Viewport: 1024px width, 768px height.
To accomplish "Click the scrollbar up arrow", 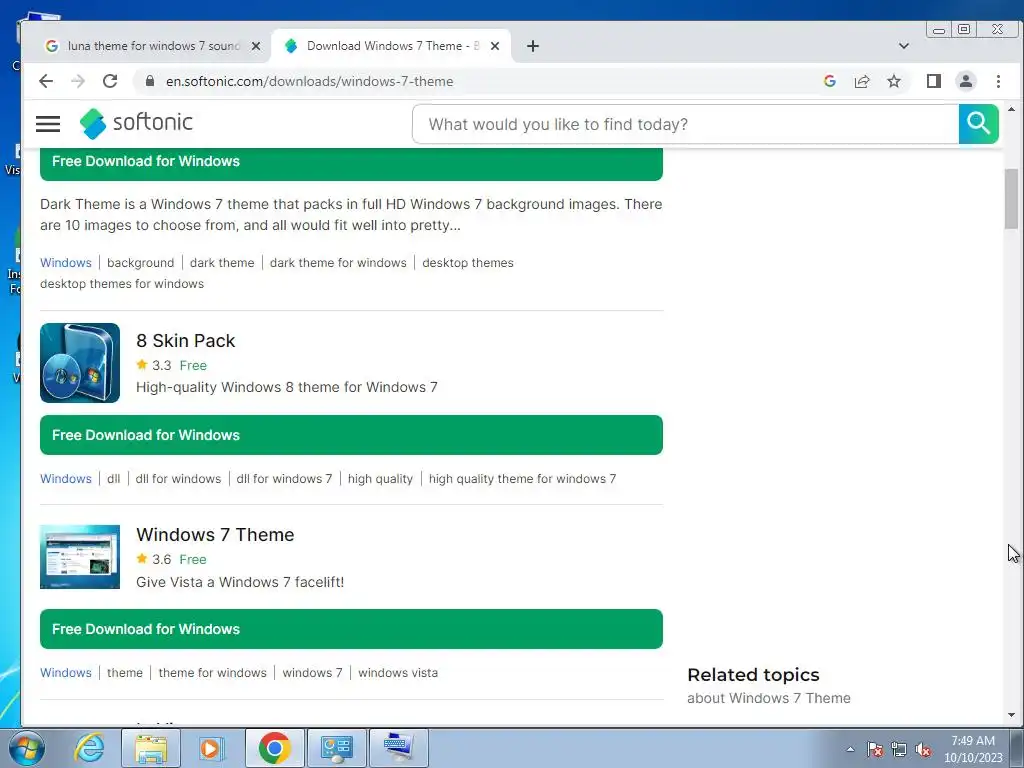I will pos(1011,110).
